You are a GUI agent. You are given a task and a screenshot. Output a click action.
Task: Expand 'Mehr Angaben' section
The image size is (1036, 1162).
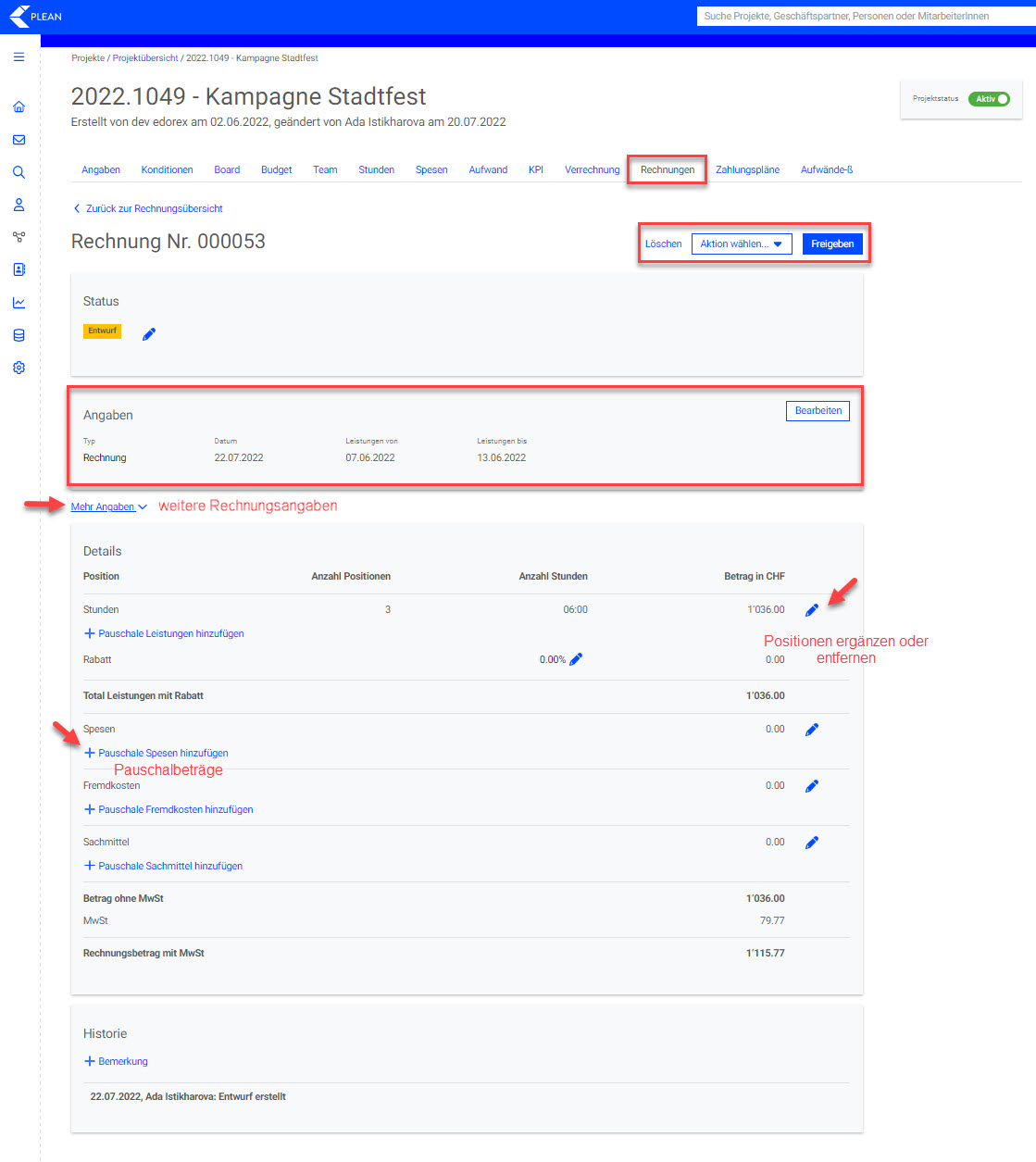pyautogui.click(x=108, y=507)
